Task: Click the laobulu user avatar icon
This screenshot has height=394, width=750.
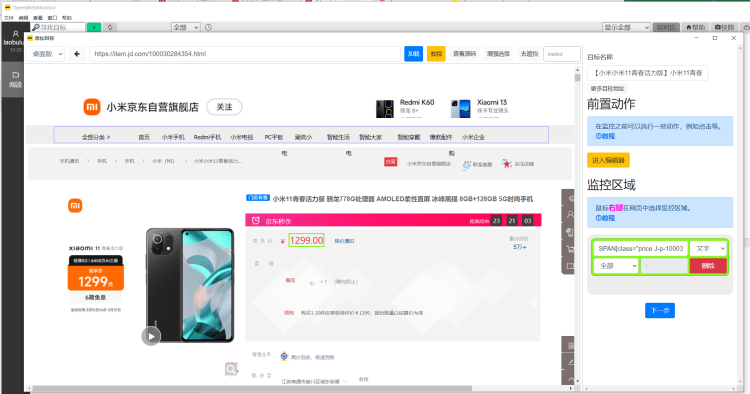Action: [x=15, y=34]
